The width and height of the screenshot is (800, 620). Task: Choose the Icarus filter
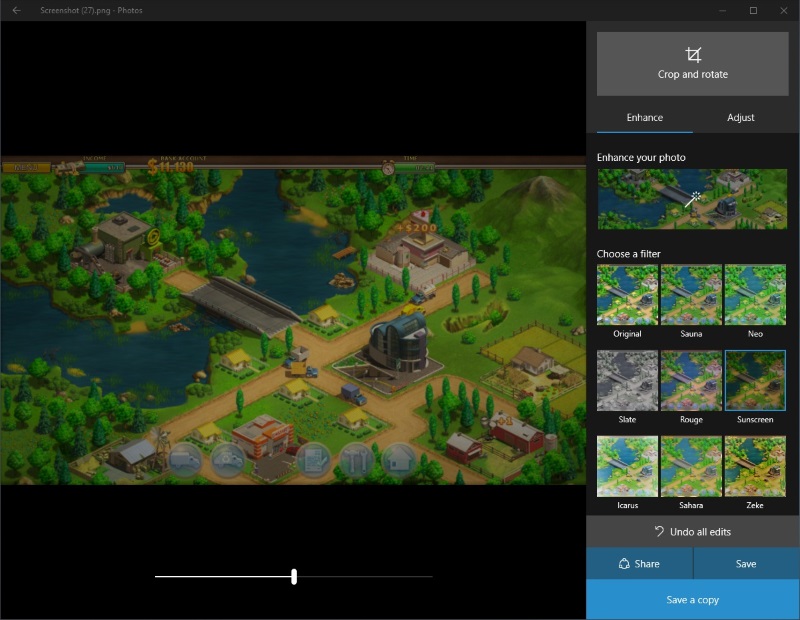(628, 466)
